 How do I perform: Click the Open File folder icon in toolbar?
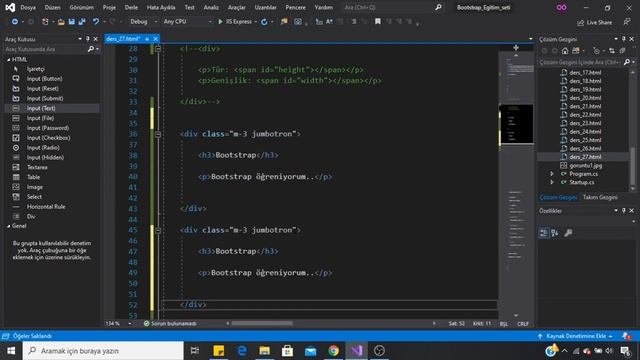[x=61, y=22]
